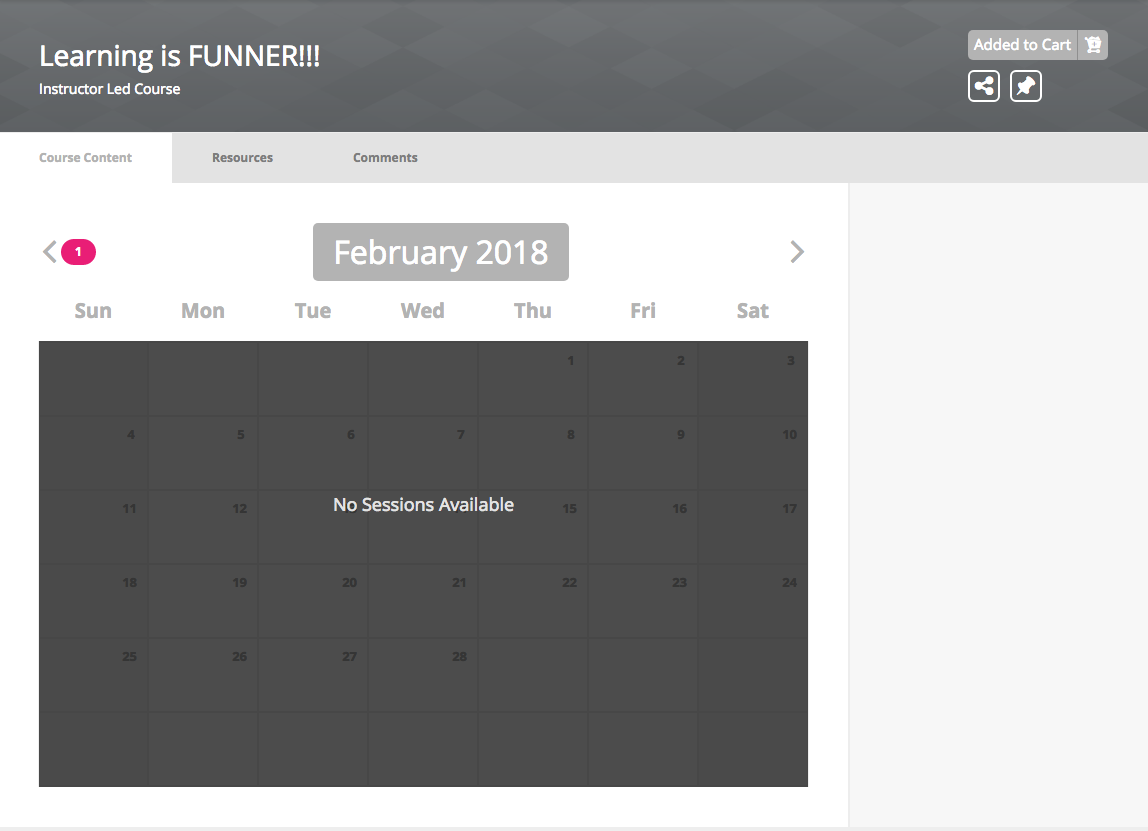Select calendar day 12

point(203,526)
